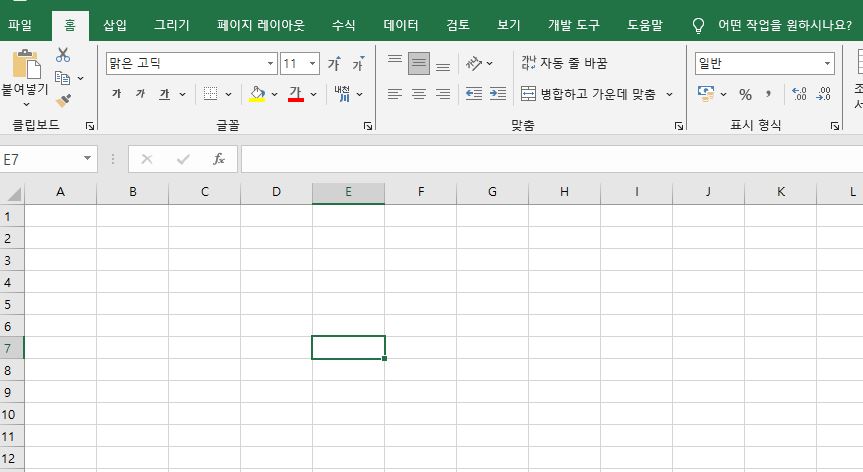This screenshot has height=472, width=863.
Task: Open Name Box dropdown arrow
Action: 87,158
